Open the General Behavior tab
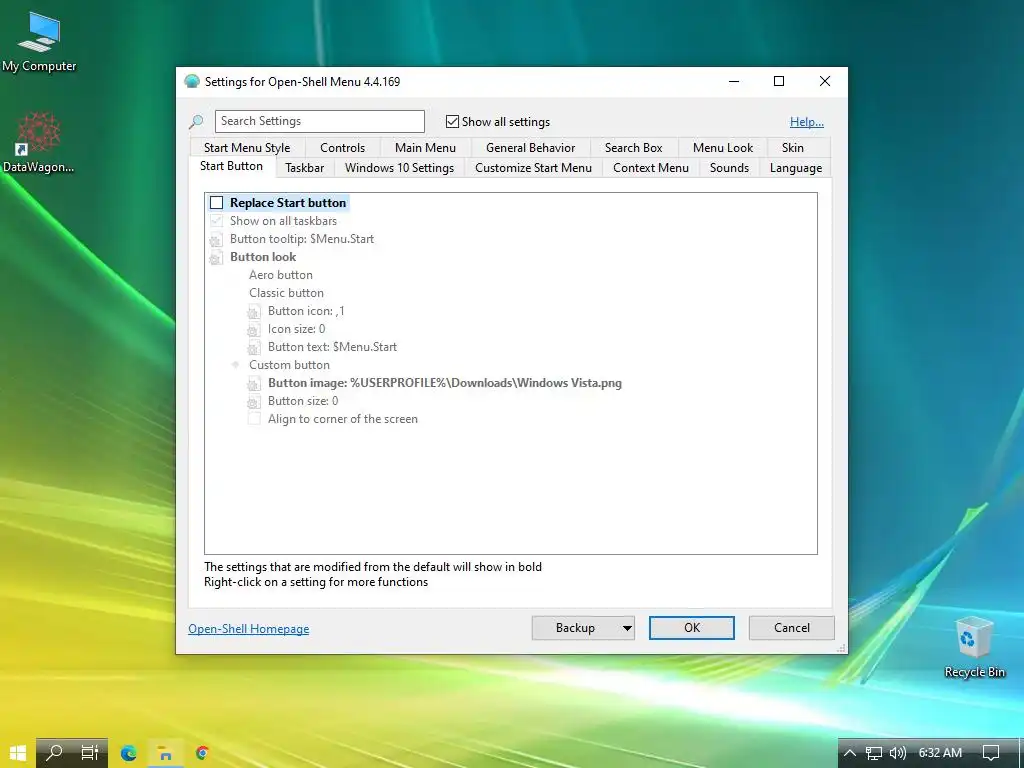 click(530, 148)
